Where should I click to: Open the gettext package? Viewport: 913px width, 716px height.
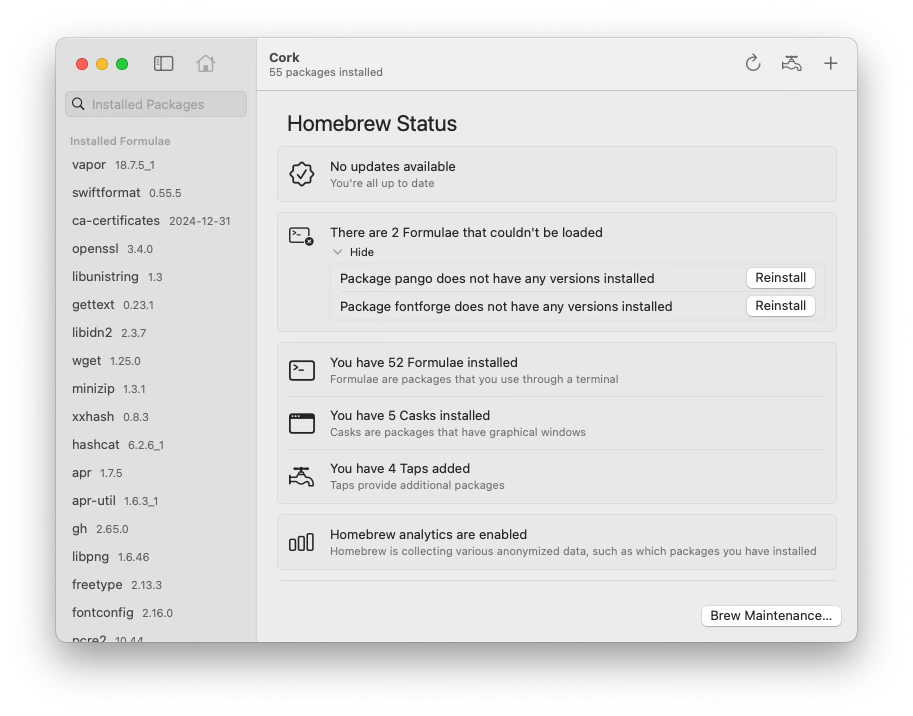[156, 304]
